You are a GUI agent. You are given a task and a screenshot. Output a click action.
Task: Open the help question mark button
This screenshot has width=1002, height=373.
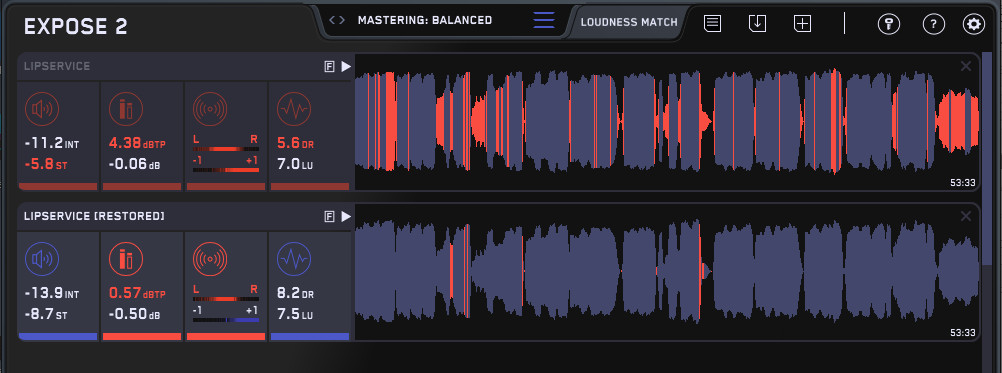(934, 25)
